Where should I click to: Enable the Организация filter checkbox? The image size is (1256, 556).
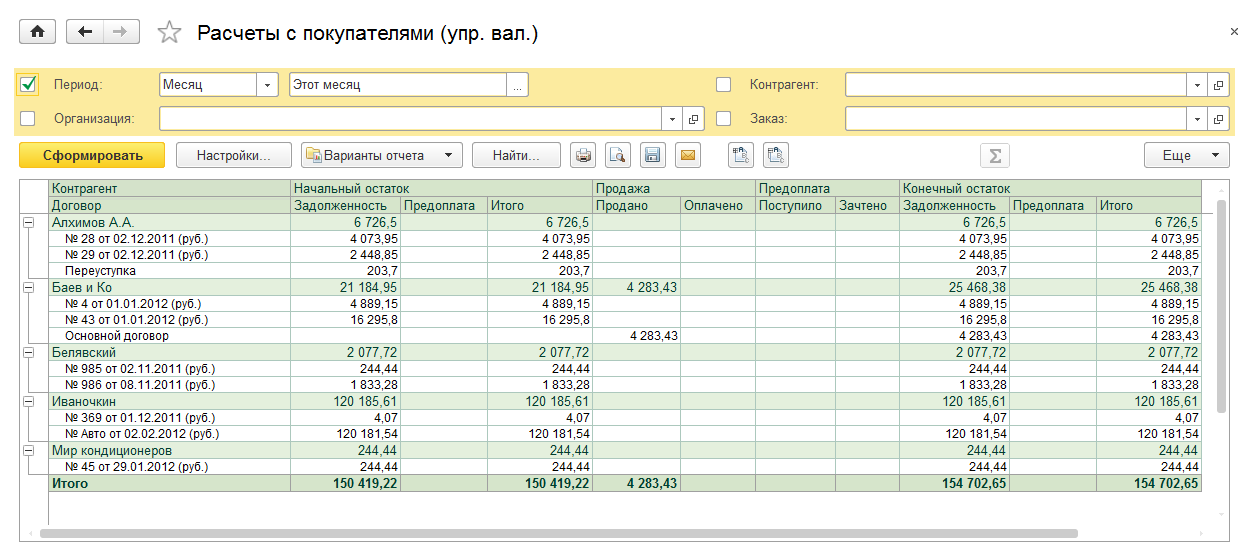point(28,119)
